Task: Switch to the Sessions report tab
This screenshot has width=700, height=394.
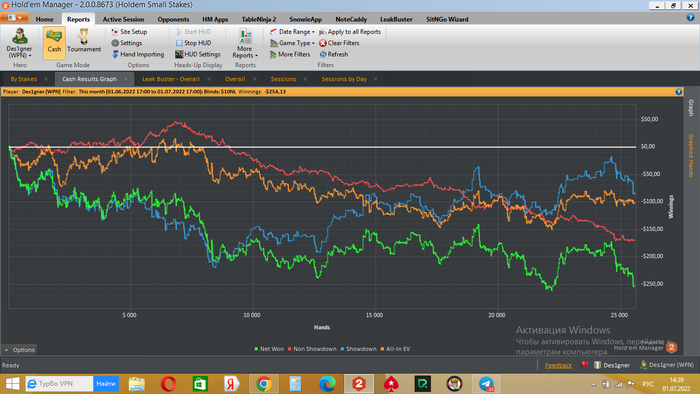Action: pos(283,79)
